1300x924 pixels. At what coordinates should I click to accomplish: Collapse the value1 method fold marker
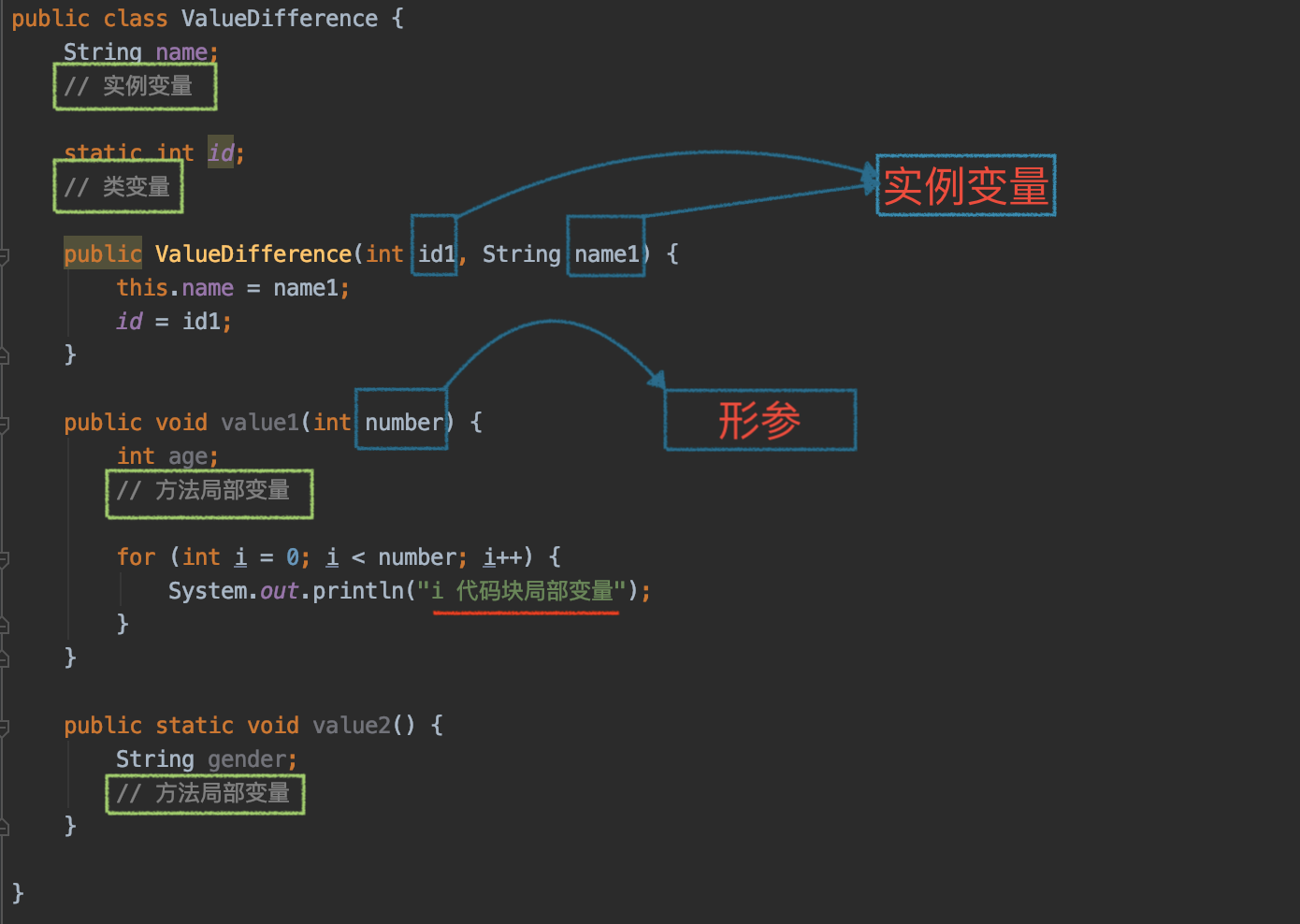click(x=4, y=424)
